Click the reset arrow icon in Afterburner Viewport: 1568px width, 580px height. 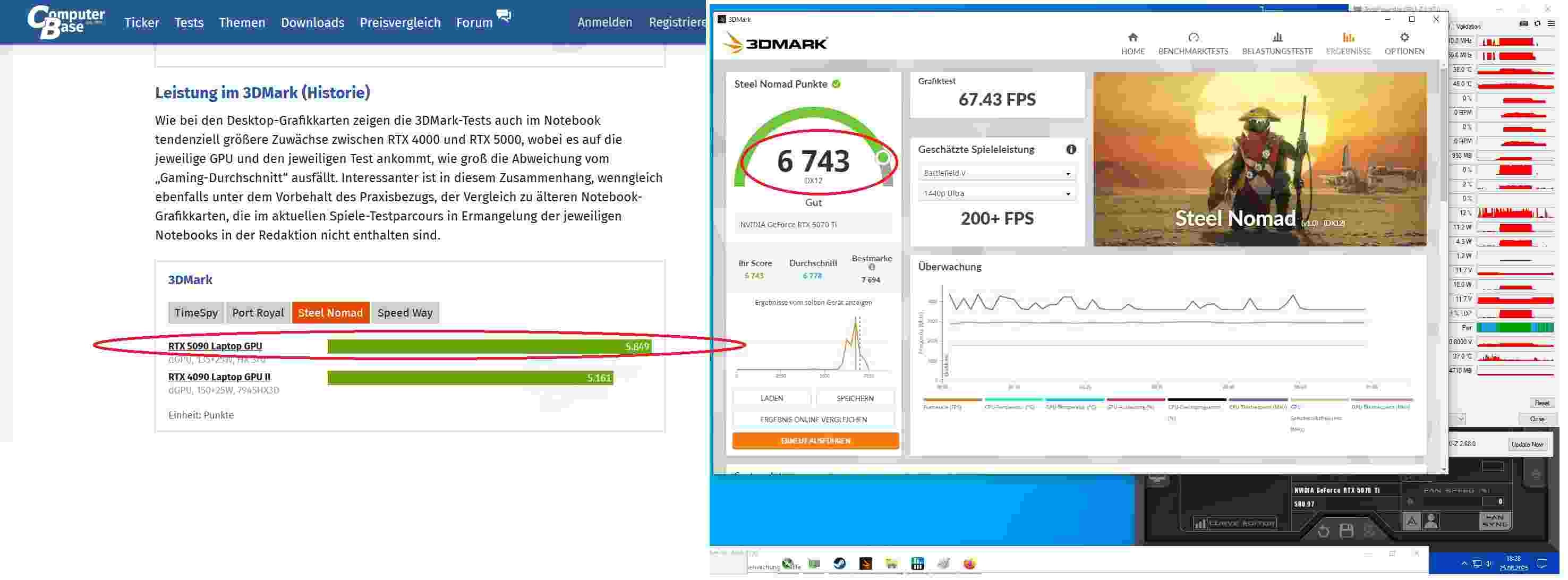pos(1323,531)
